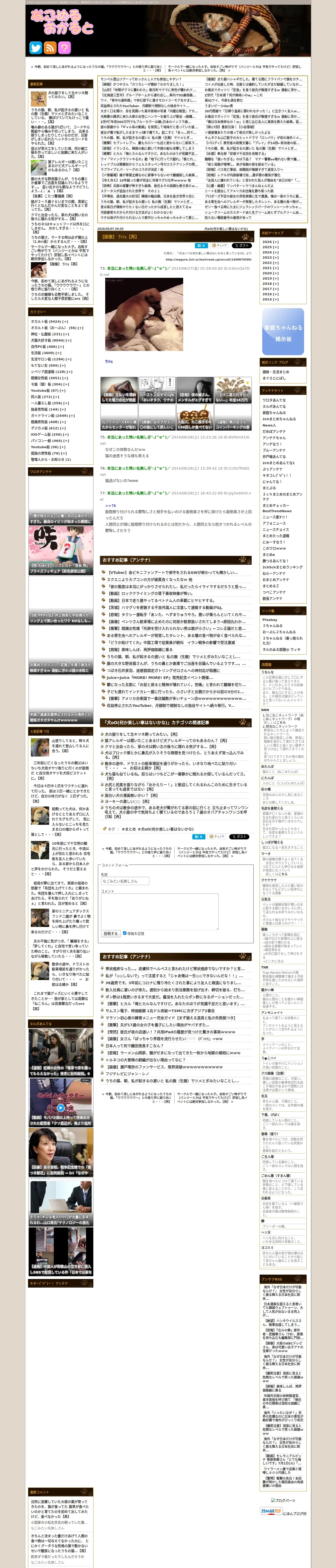Viewport: 336px width, 1568px height.
Task: Open the orange RSS feed icon
Action: 50,48
